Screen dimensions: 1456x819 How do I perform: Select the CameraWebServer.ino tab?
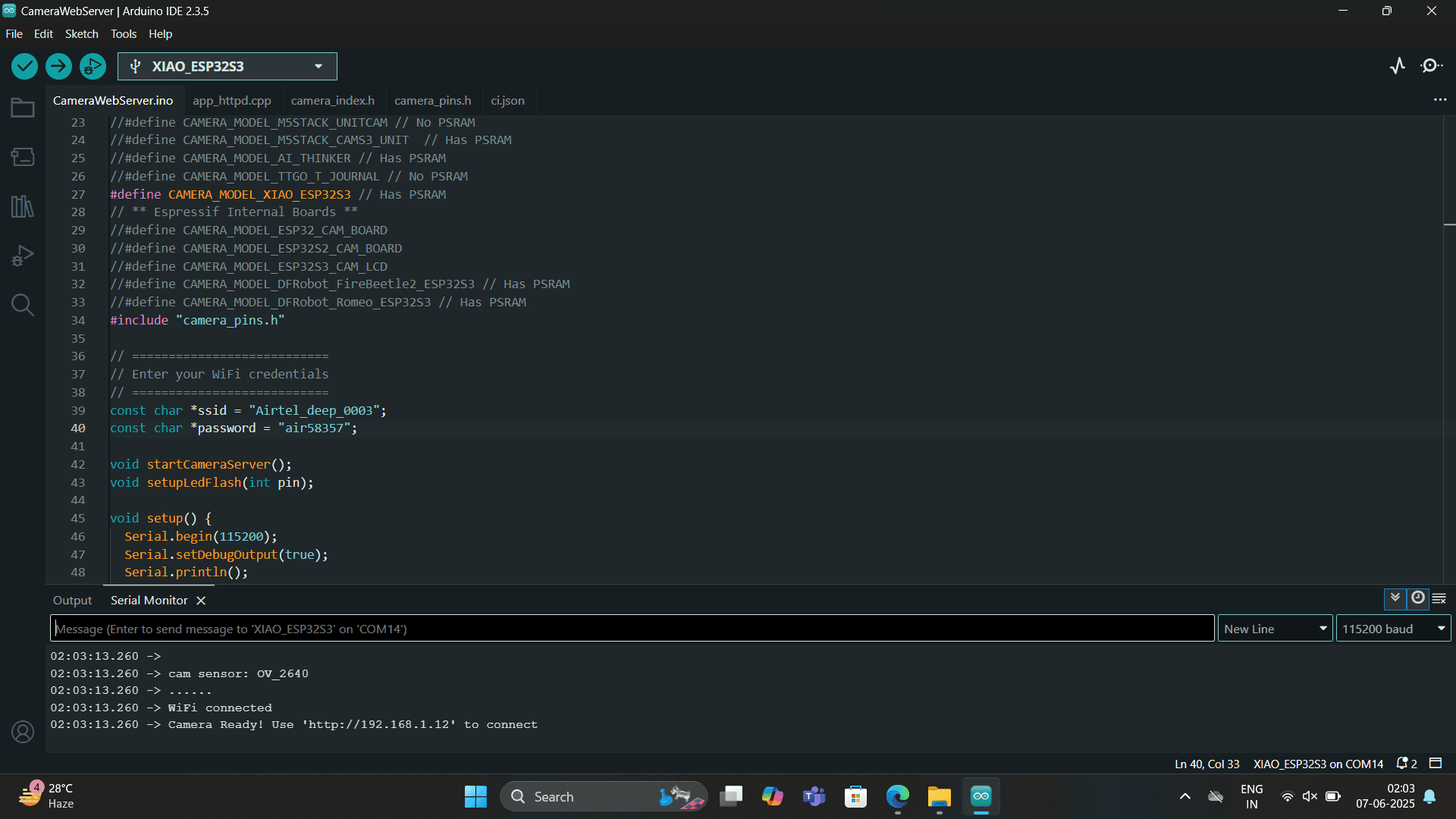(113, 101)
